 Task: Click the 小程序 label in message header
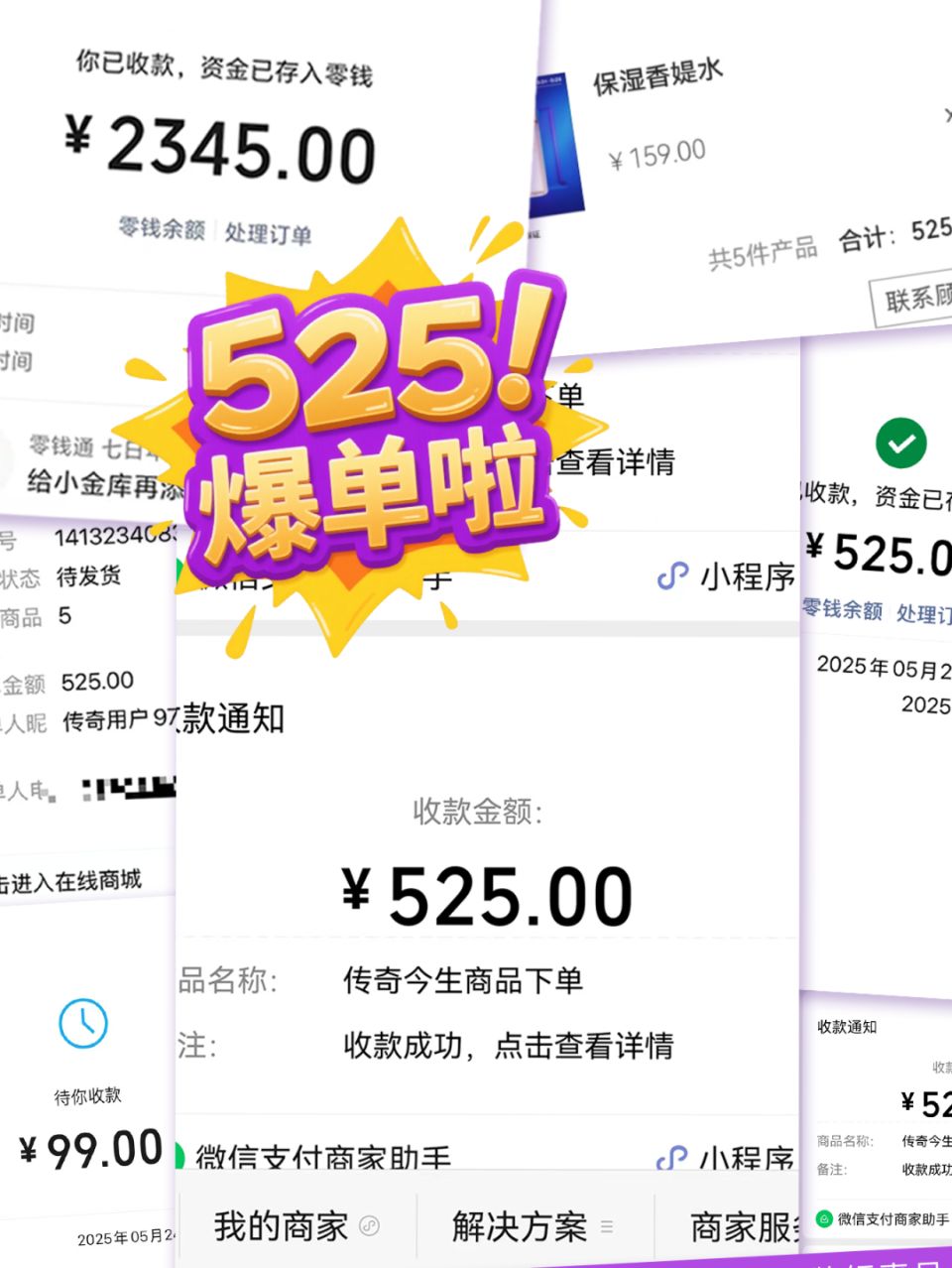[x=749, y=576]
